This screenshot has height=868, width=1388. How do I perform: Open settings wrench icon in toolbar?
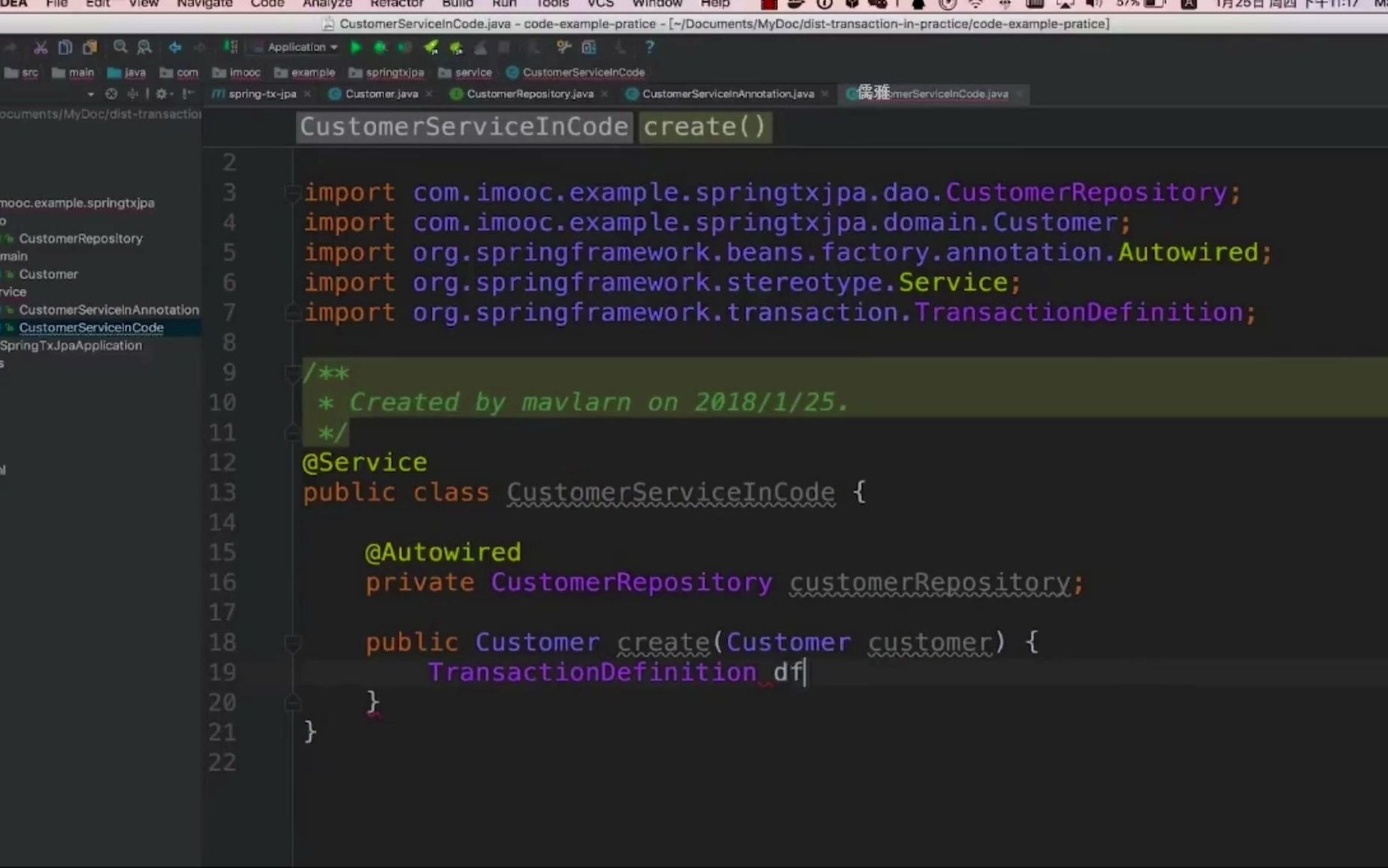click(563, 48)
